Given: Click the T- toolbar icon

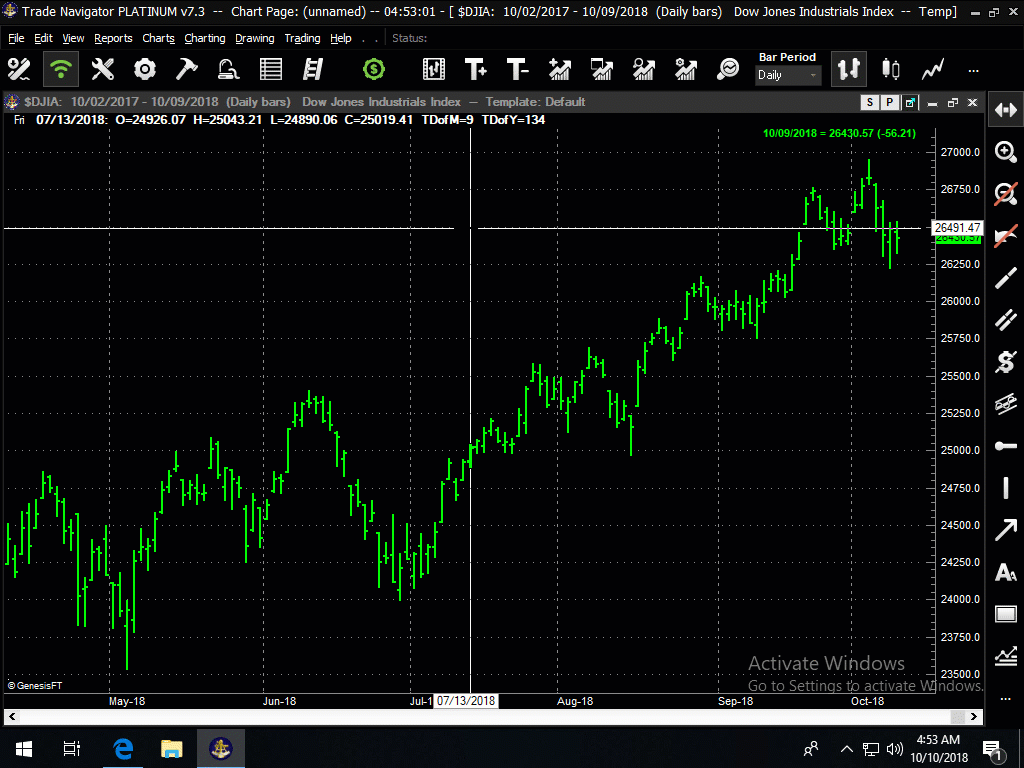Looking at the screenshot, I should tap(517, 69).
